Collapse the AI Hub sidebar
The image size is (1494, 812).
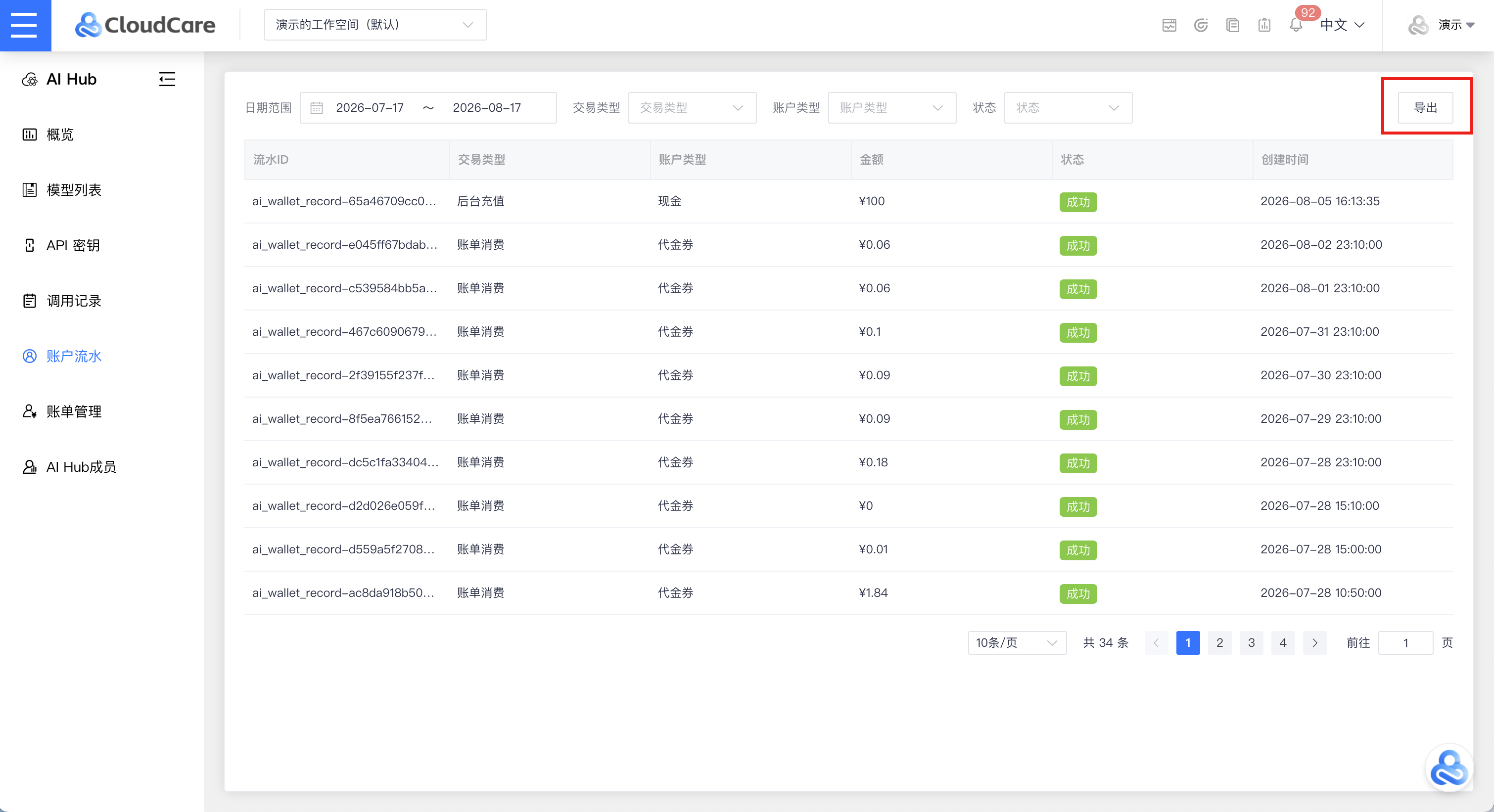point(167,80)
